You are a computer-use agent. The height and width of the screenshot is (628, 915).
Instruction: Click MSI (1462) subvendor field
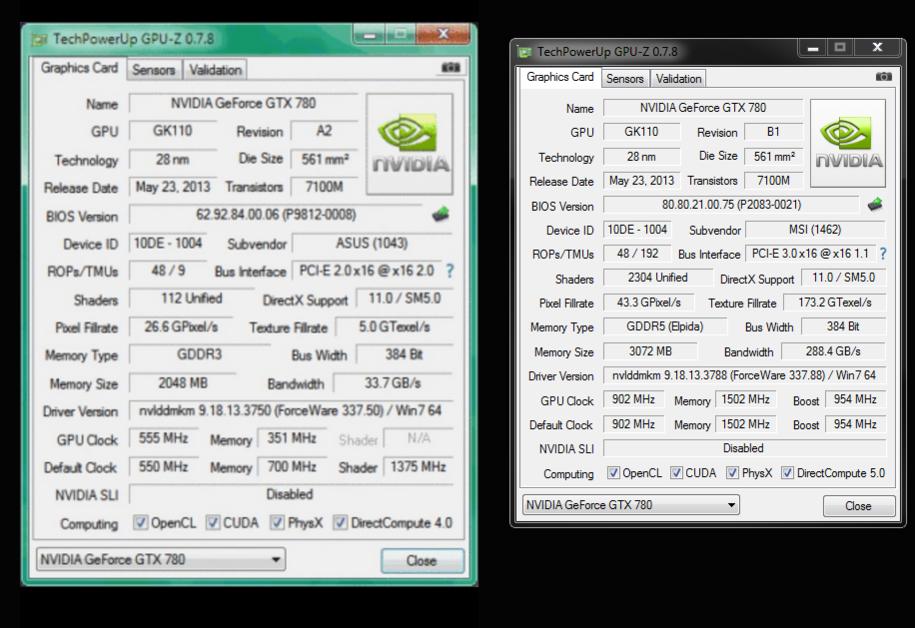(x=815, y=229)
